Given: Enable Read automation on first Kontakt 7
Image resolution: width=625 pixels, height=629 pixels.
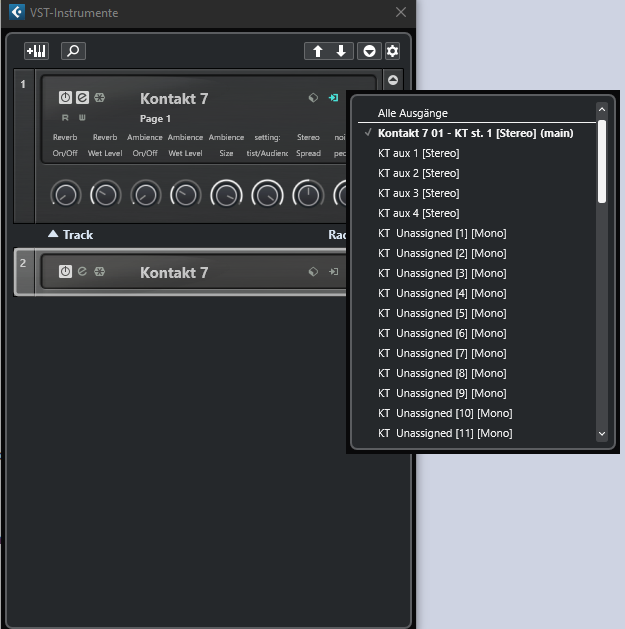Looking at the screenshot, I should (x=66, y=118).
